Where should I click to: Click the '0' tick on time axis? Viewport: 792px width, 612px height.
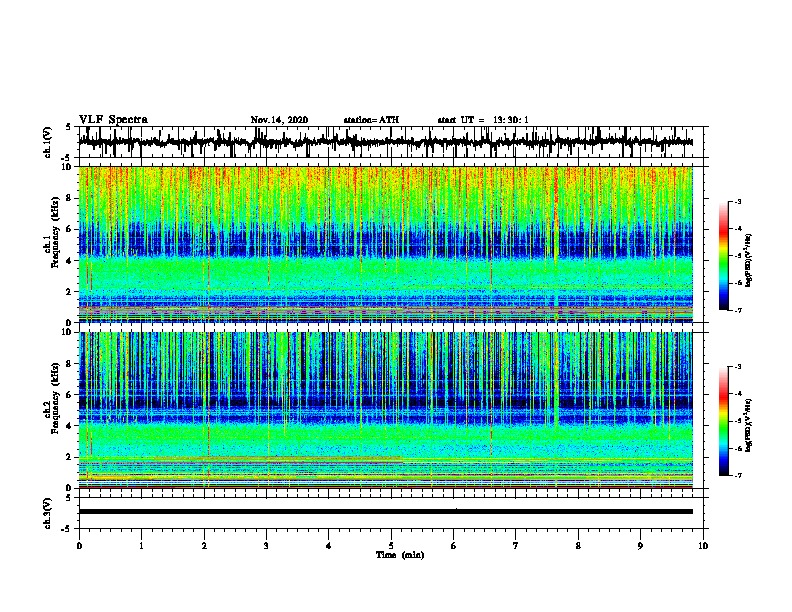pos(79,546)
